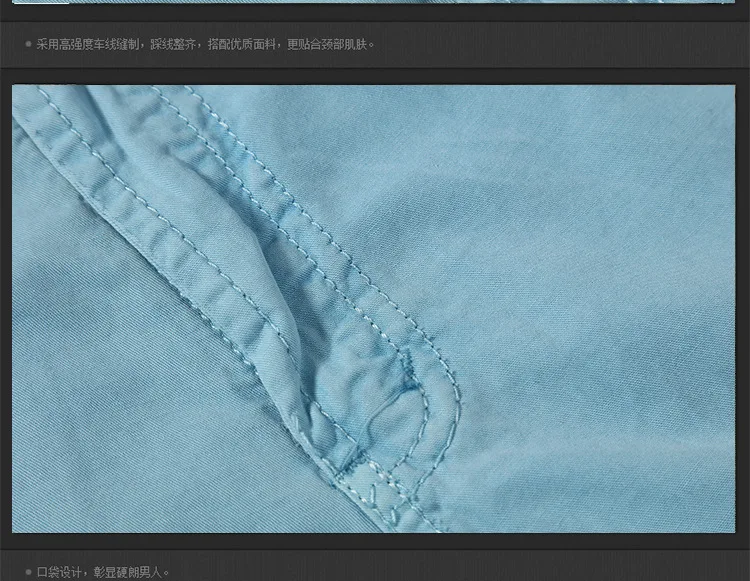Select caption text '采用高强度车线缝制，踩线整齐，搭配优质面料，更贴合颈部肌肤。'
750x581 pixels.
click(x=206, y=44)
